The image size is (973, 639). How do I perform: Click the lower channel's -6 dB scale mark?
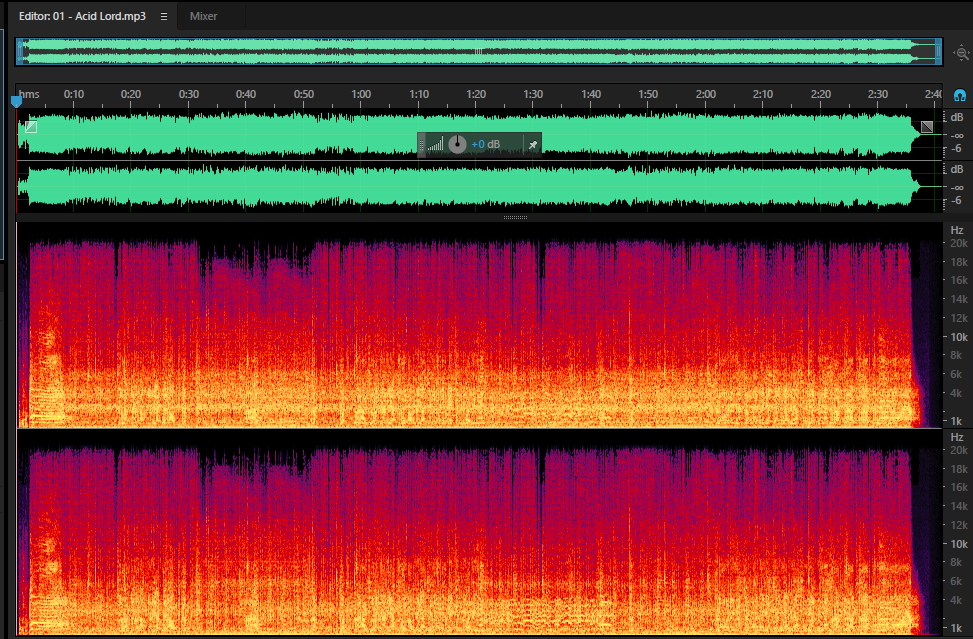pyautogui.click(x=956, y=200)
